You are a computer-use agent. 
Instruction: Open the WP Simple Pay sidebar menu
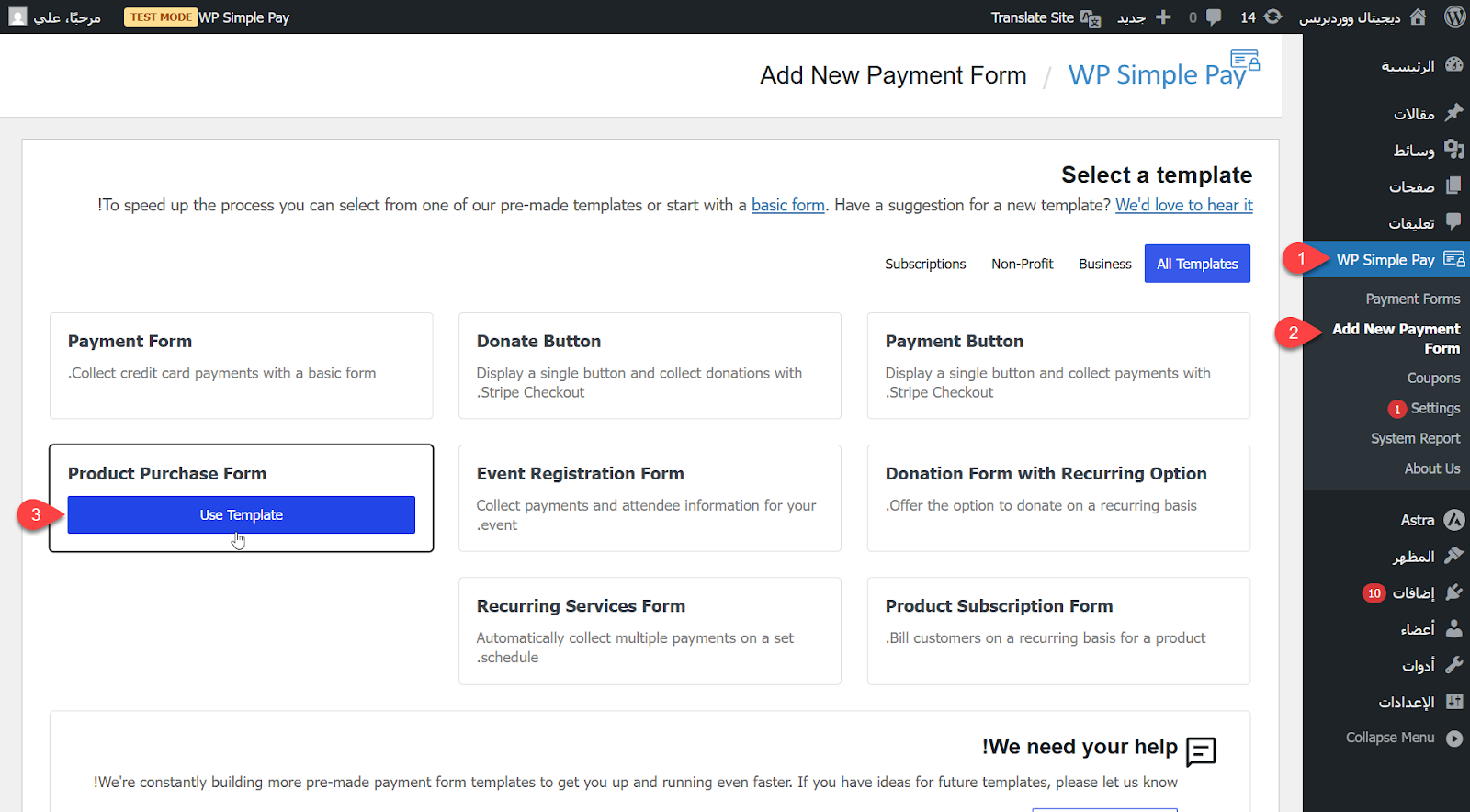point(1385,260)
